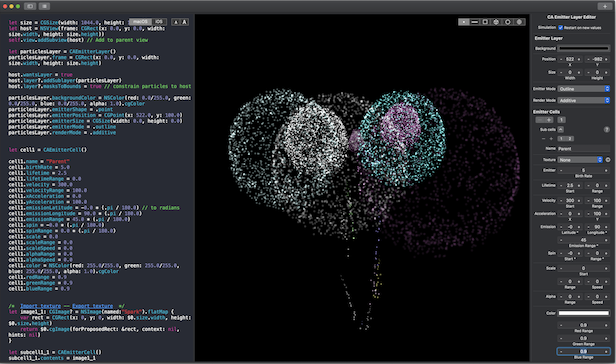The width and height of the screenshot is (616, 364).
Task: Open the Background color well
Action: tap(584, 49)
